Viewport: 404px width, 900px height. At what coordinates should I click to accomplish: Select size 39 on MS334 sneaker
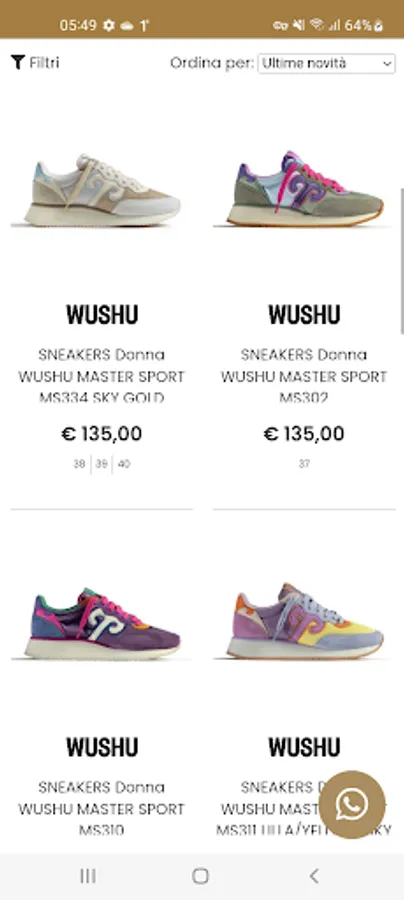[x=102, y=464]
